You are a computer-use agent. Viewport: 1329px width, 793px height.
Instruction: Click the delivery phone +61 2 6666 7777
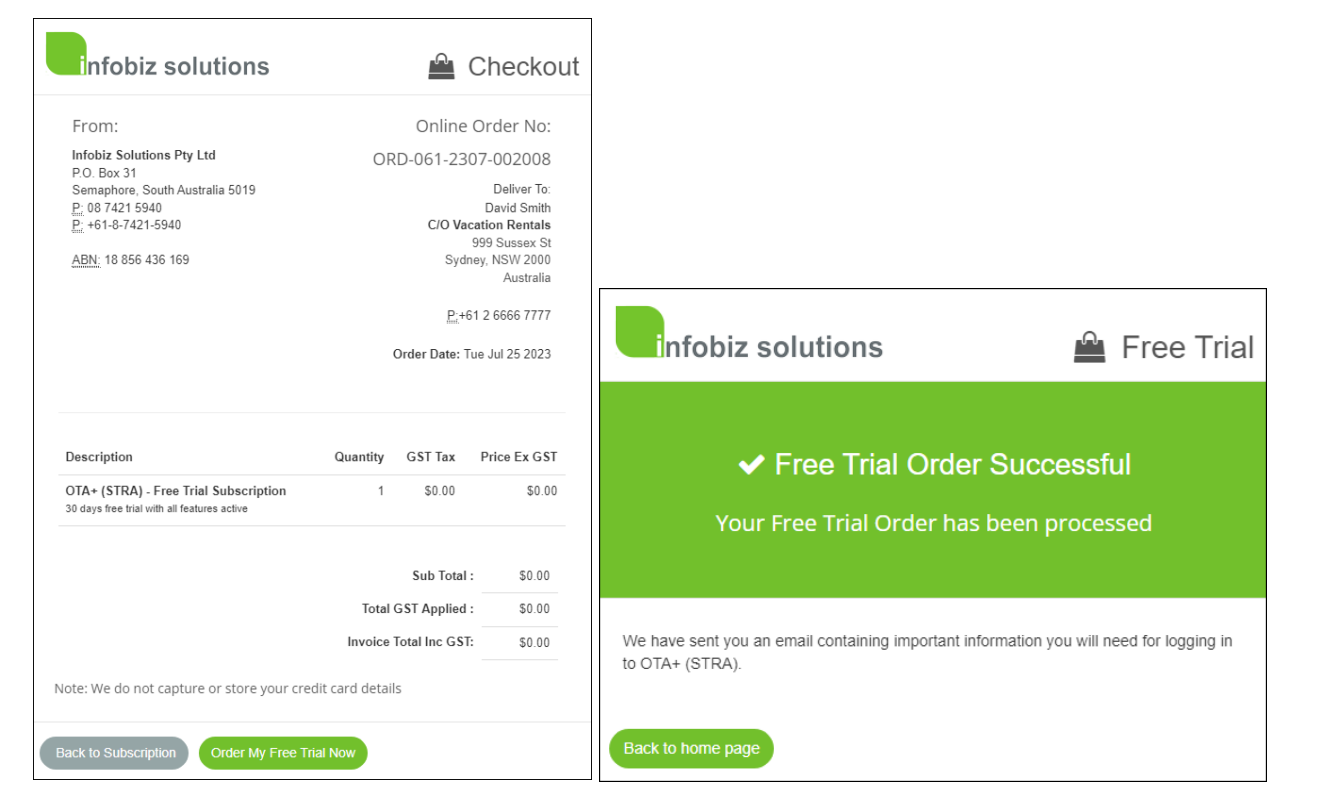click(505, 315)
